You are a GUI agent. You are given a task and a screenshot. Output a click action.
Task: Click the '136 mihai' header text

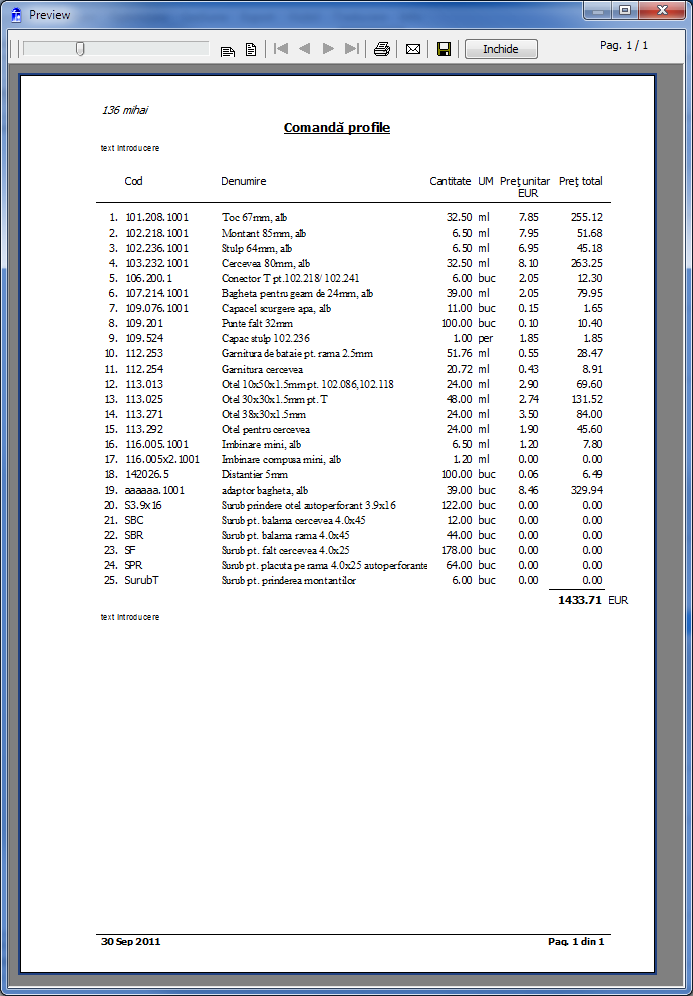[125, 110]
